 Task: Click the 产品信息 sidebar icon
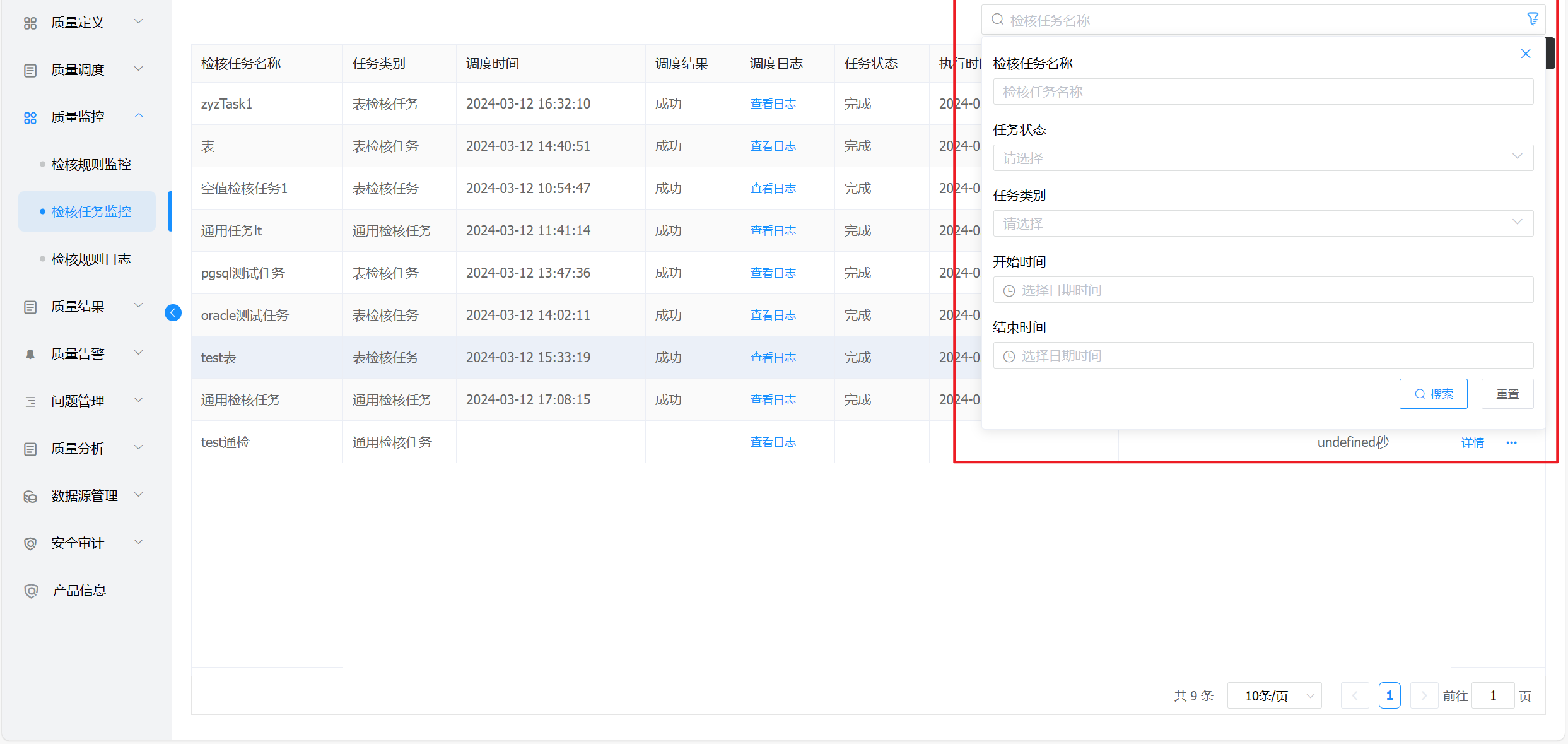(x=30, y=591)
